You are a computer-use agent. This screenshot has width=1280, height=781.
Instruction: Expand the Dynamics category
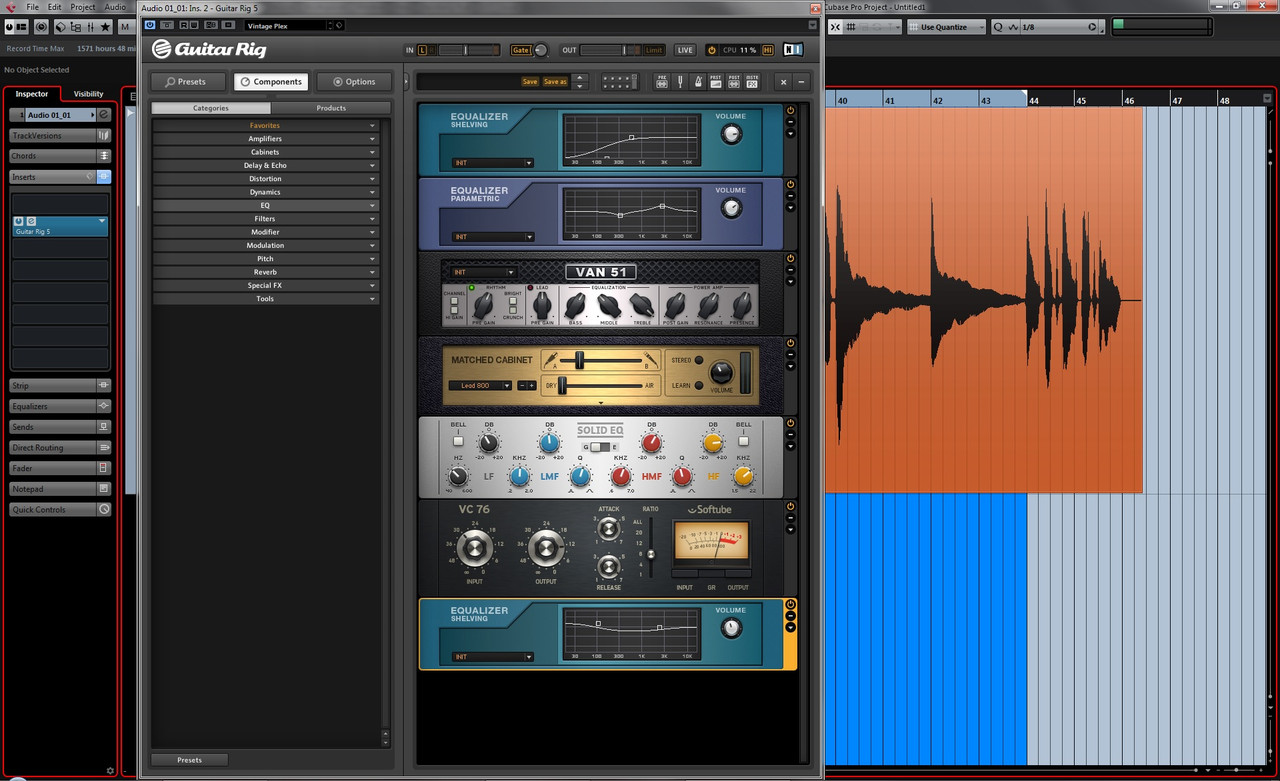coord(265,192)
